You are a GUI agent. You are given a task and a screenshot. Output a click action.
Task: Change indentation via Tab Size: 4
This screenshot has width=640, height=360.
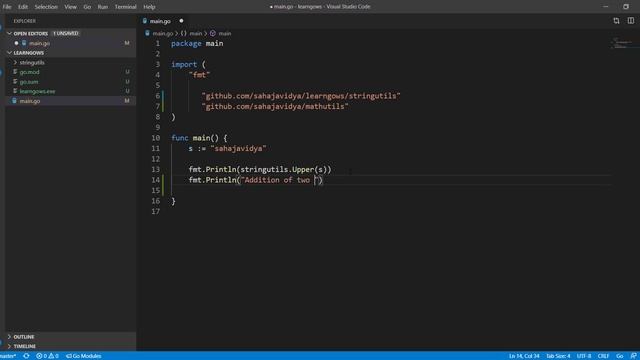click(x=558, y=356)
